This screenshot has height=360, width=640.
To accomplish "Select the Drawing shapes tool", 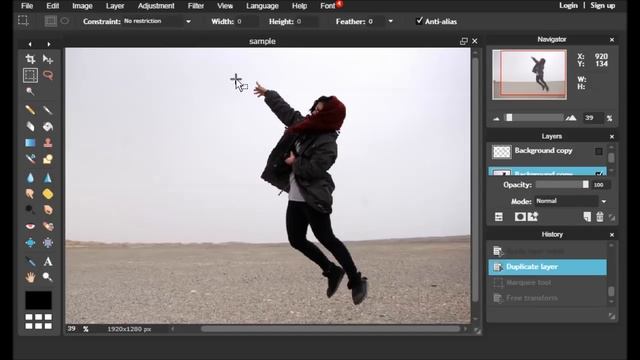I will click(48, 159).
